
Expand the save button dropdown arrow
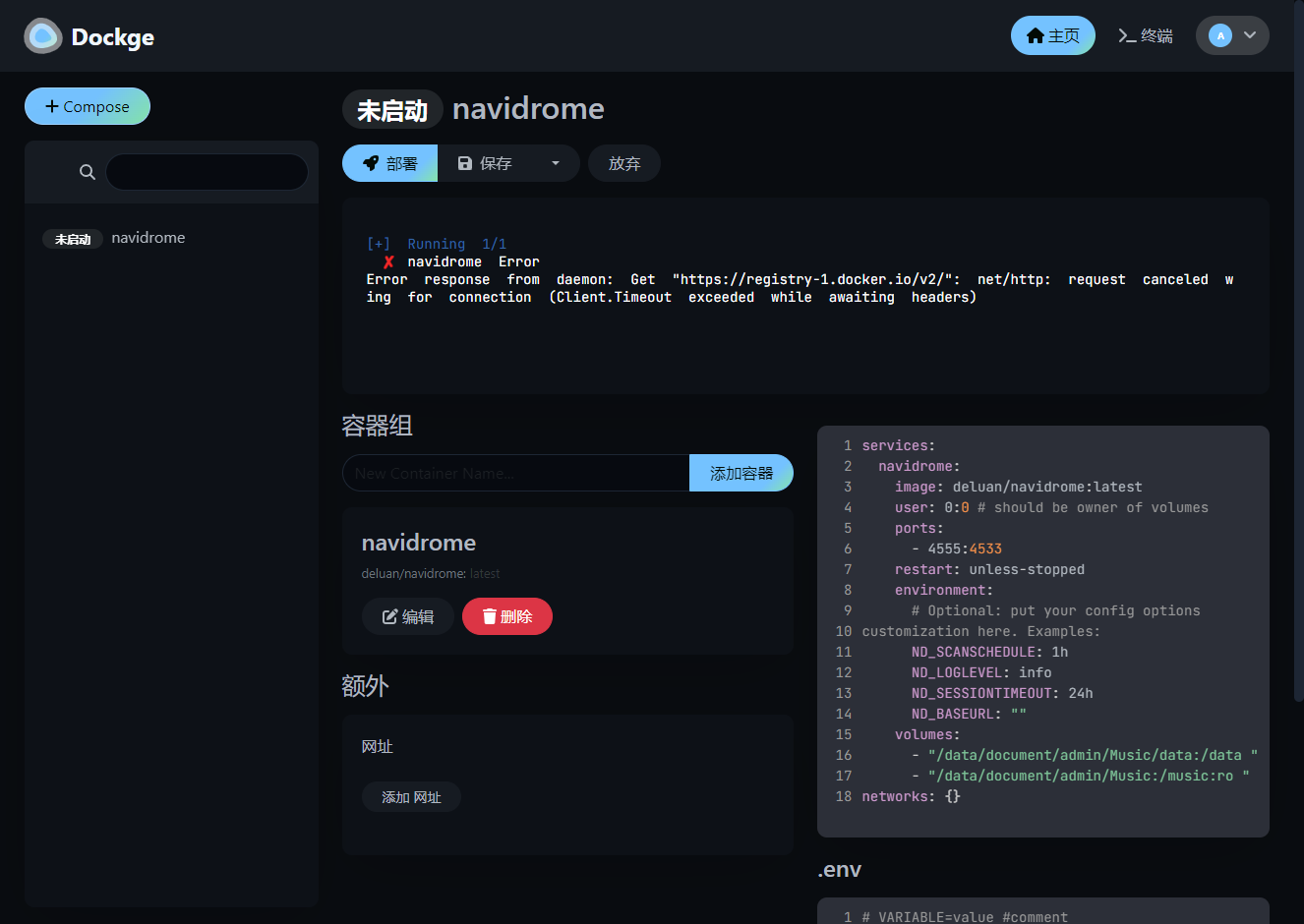(x=556, y=163)
